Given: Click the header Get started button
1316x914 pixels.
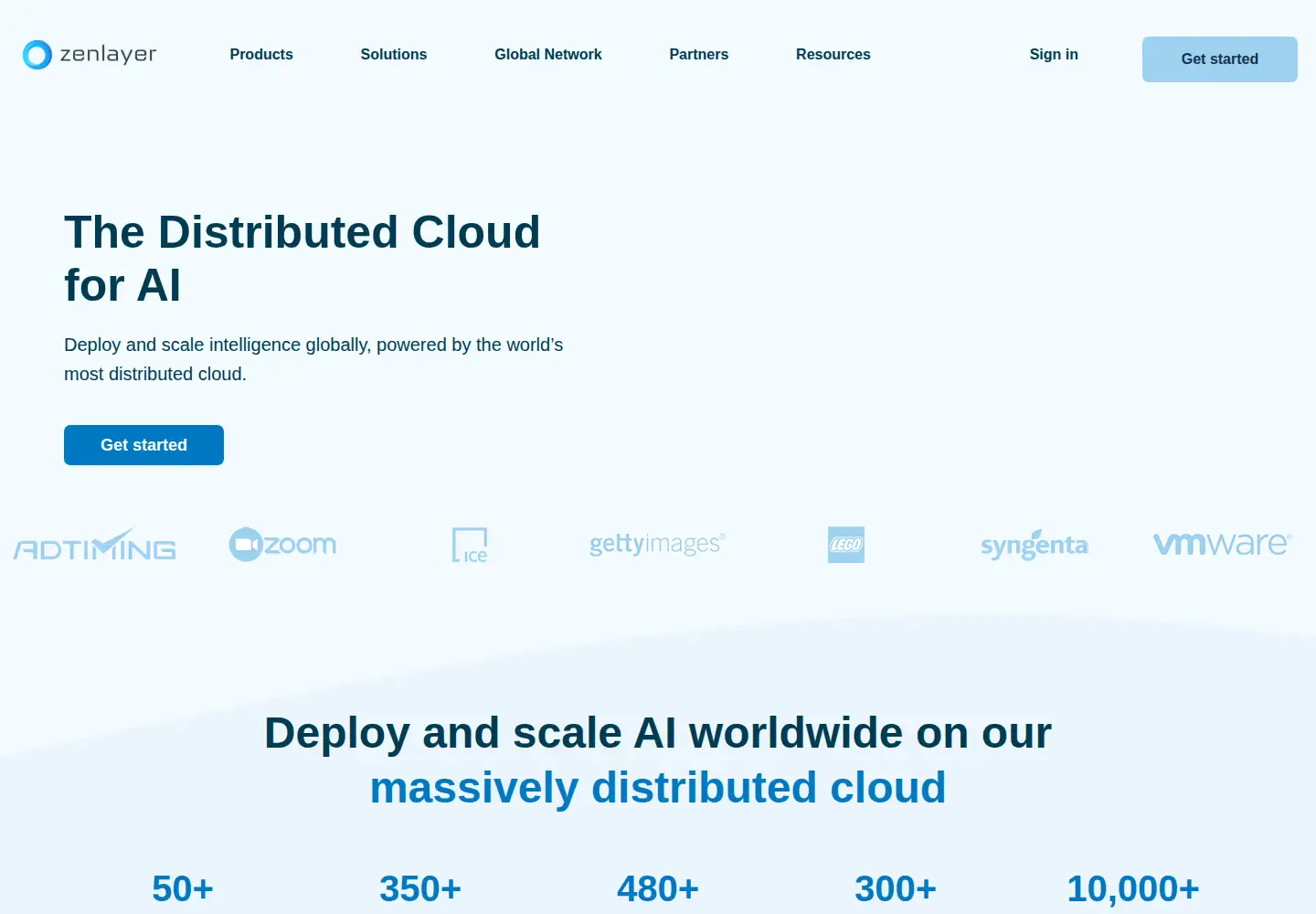Looking at the screenshot, I should [1220, 59].
